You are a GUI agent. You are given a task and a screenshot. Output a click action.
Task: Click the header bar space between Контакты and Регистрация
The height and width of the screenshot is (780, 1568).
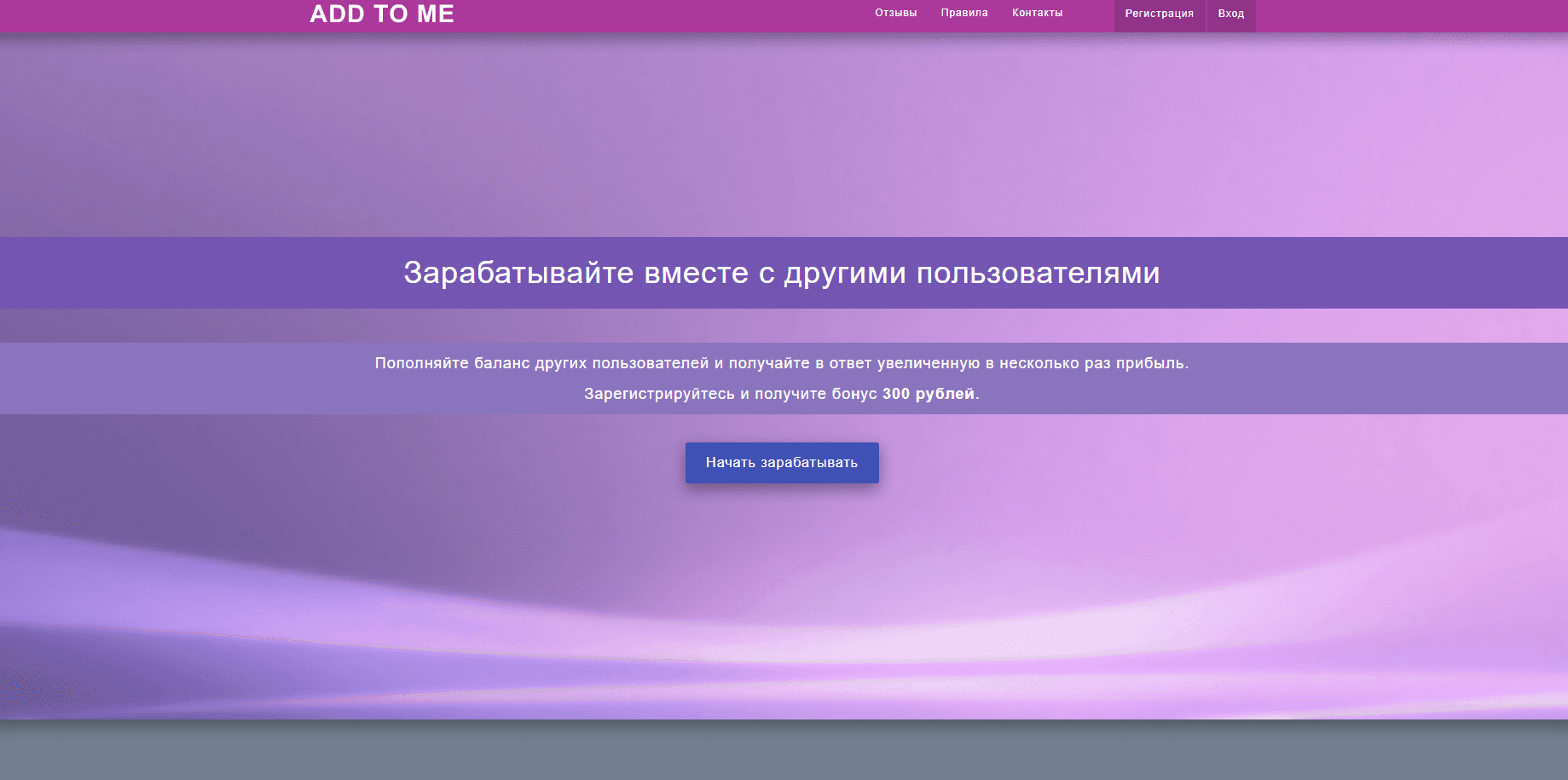click(x=1089, y=14)
